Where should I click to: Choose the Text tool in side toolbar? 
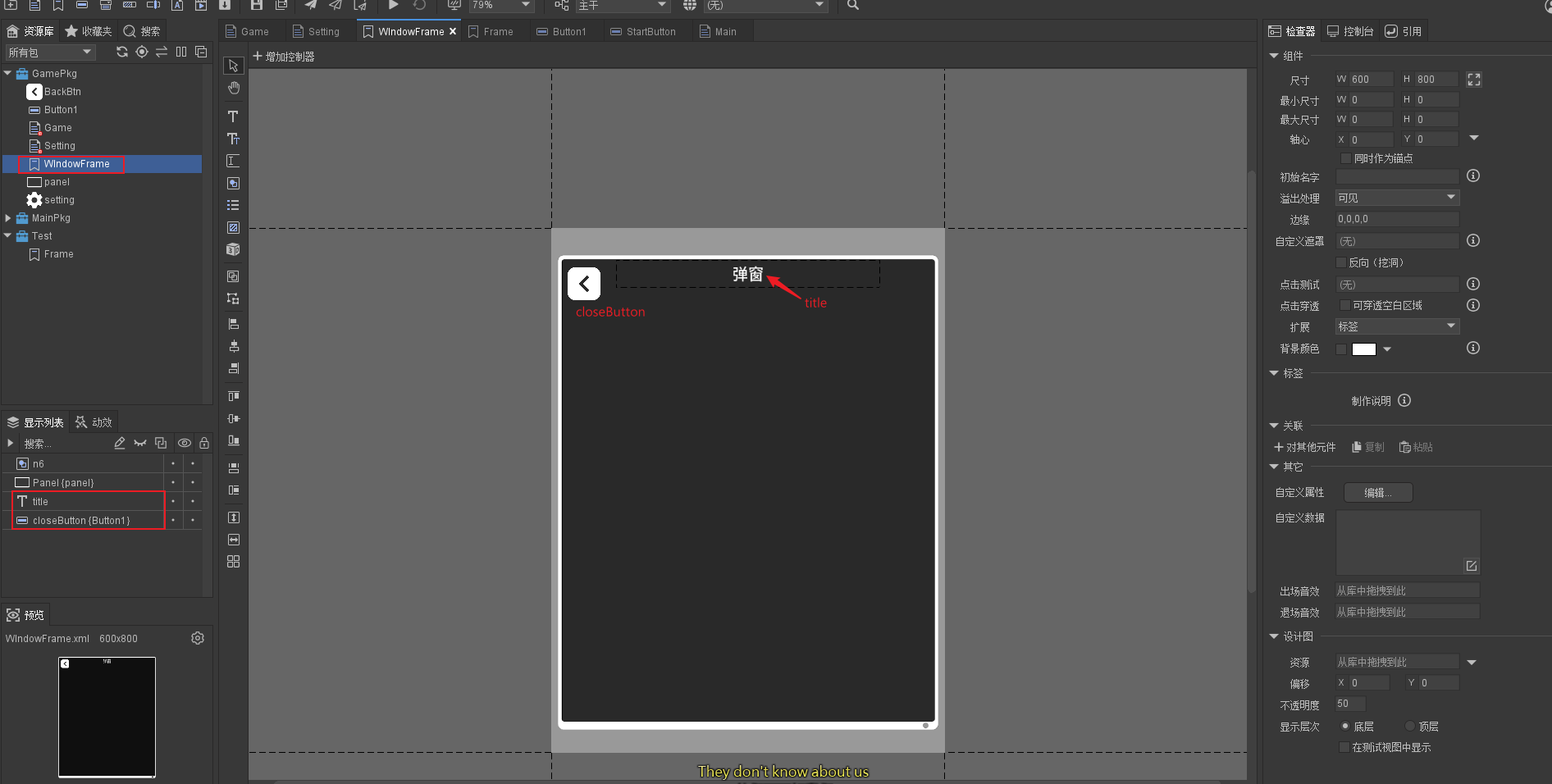(233, 116)
